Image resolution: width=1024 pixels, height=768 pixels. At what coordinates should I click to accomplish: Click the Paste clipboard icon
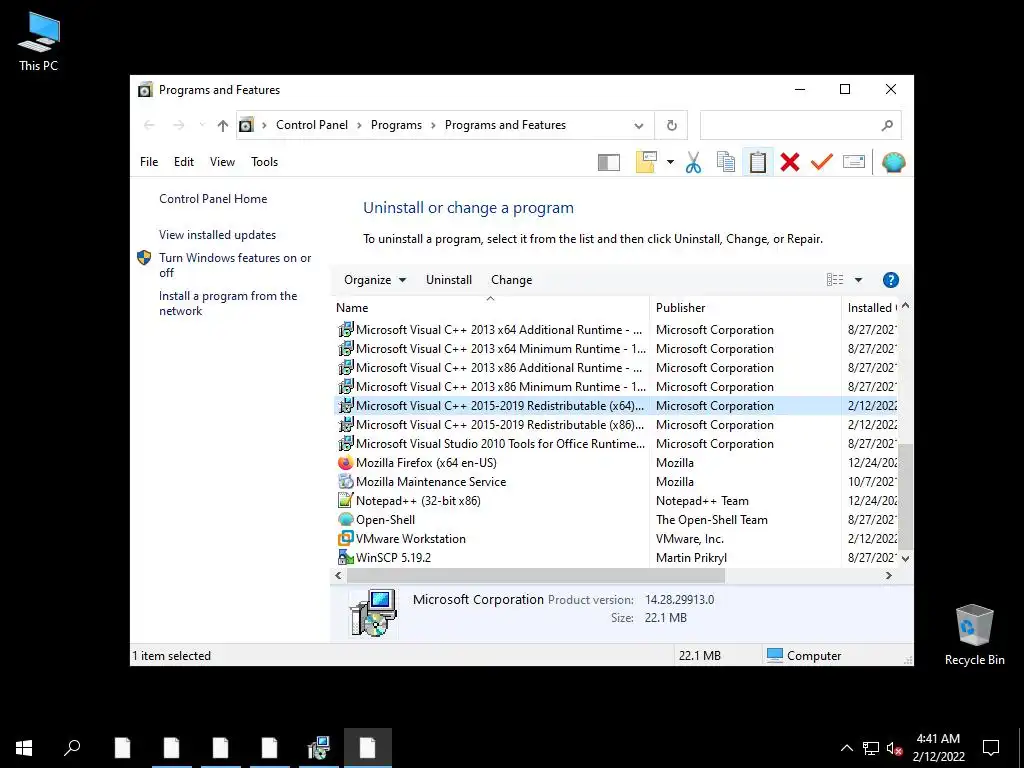click(x=758, y=162)
